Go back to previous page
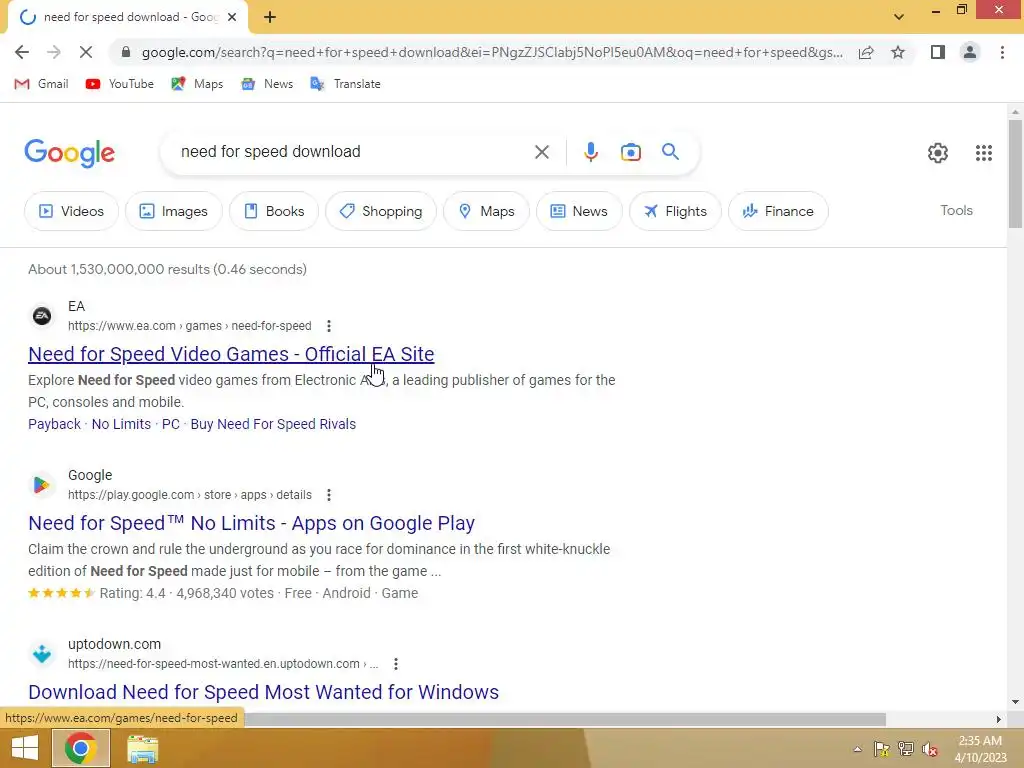1024x768 pixels. coord(22,52)
